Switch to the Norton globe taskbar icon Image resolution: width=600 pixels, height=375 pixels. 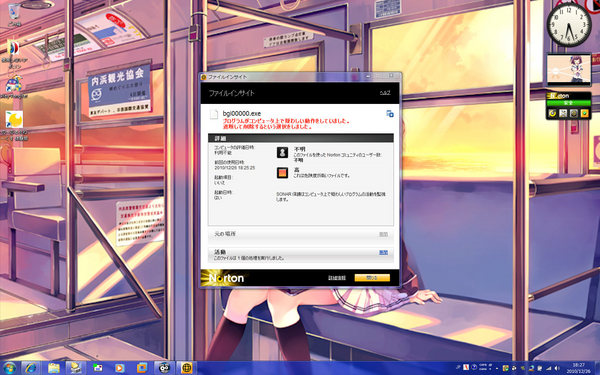(186, 368)
